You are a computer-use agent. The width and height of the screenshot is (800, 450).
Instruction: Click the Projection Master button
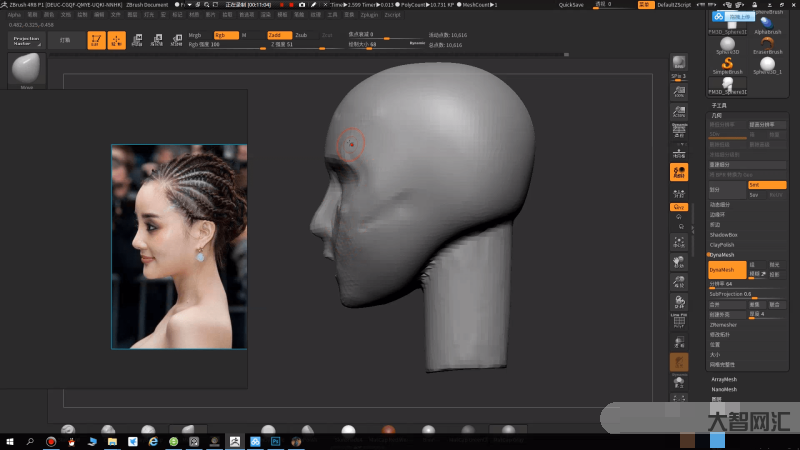click(x=28, y=41)
